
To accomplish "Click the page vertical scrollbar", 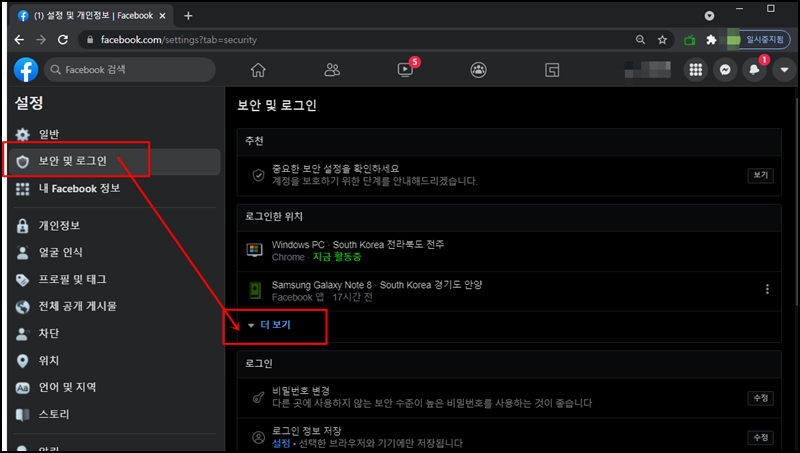I will pos(796,204).
